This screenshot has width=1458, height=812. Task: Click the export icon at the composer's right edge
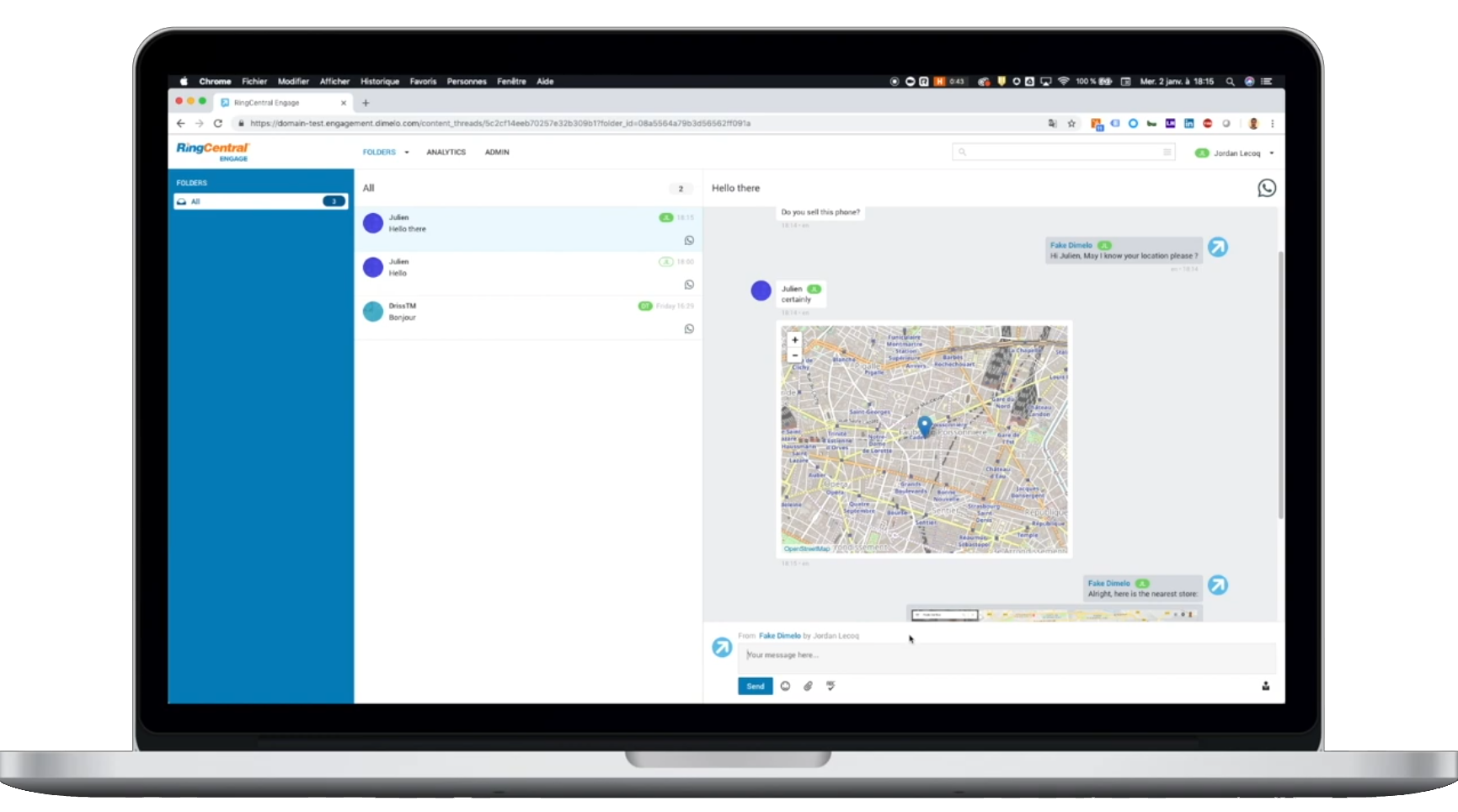pyautogui.click(x=1266, y=686)
